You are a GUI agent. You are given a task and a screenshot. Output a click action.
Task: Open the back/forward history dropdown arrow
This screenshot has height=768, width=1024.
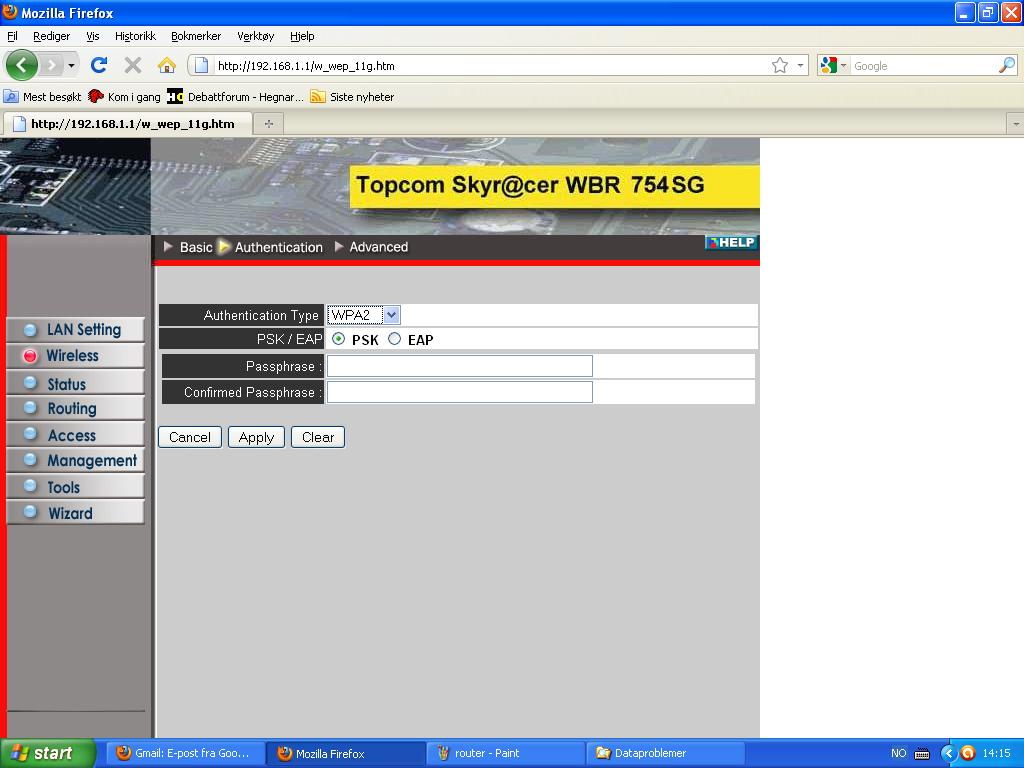(71, 65)
